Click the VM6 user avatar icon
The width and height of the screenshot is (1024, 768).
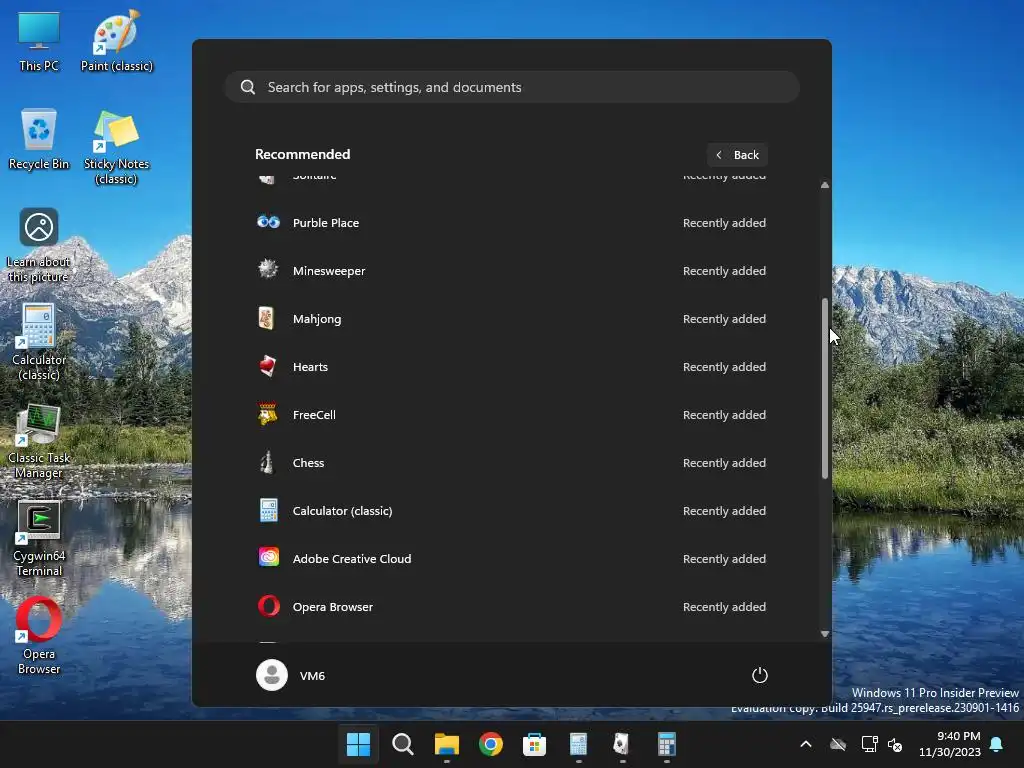[272, 675]
